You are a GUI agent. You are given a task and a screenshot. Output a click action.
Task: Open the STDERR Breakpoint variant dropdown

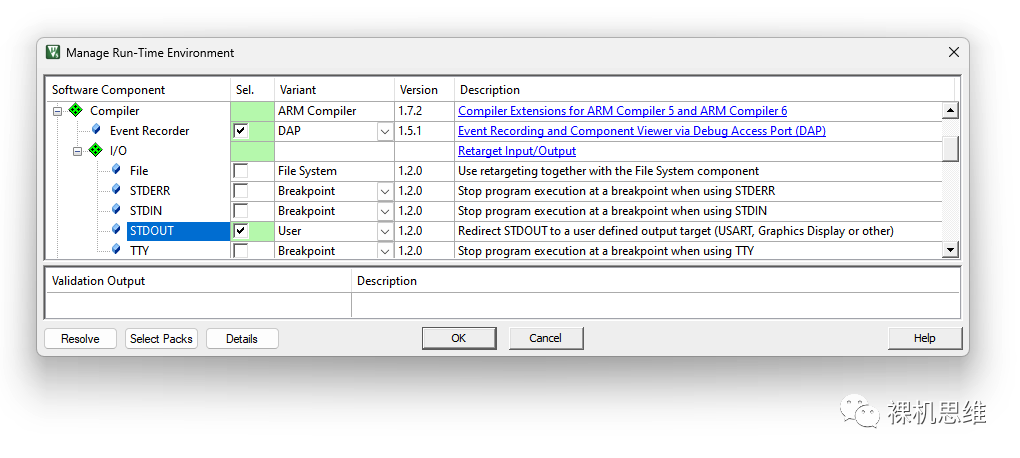[x=384, y=191]
